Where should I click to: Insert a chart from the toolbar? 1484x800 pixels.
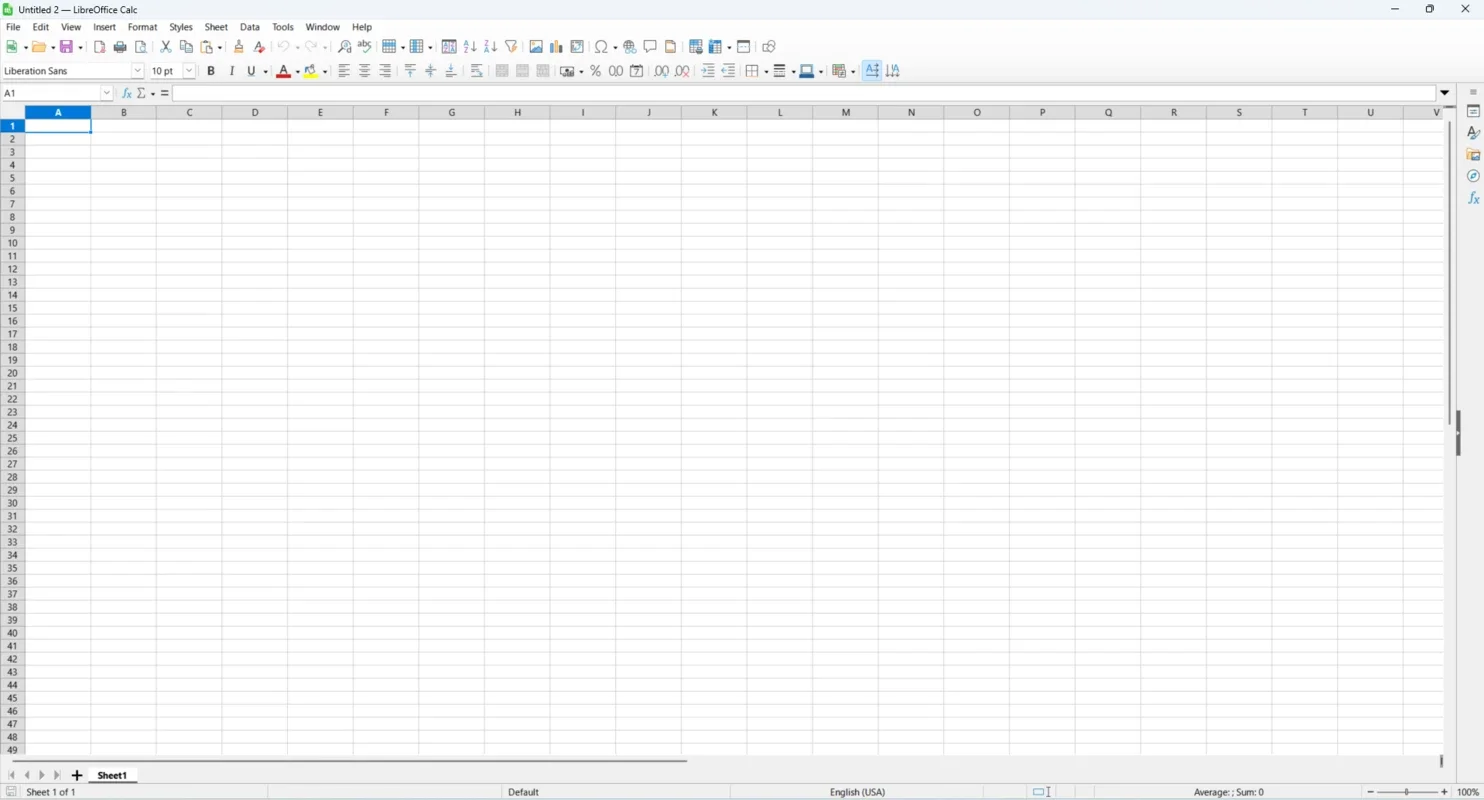[556, 46]
